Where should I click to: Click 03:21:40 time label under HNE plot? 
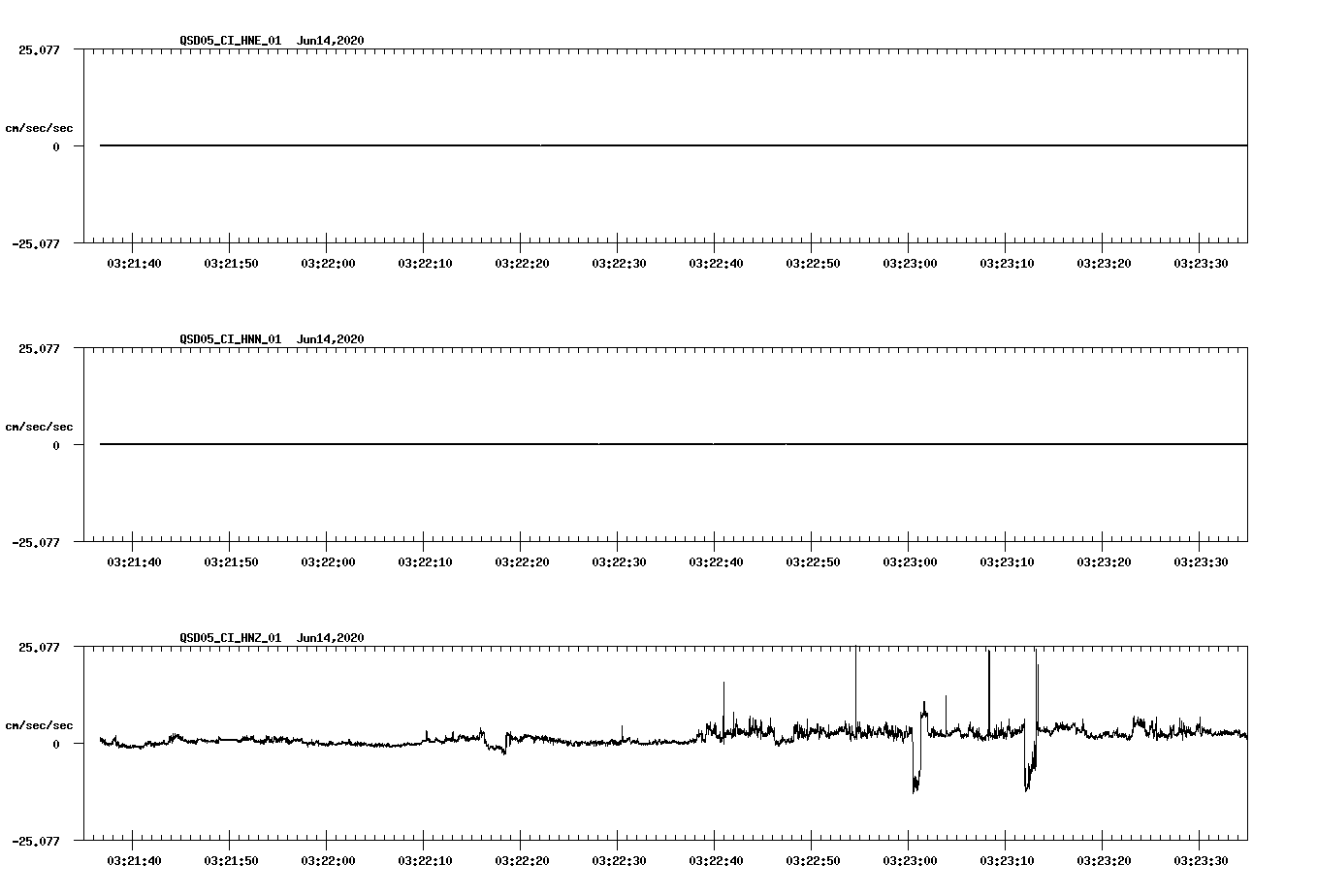tap(134, 264)
